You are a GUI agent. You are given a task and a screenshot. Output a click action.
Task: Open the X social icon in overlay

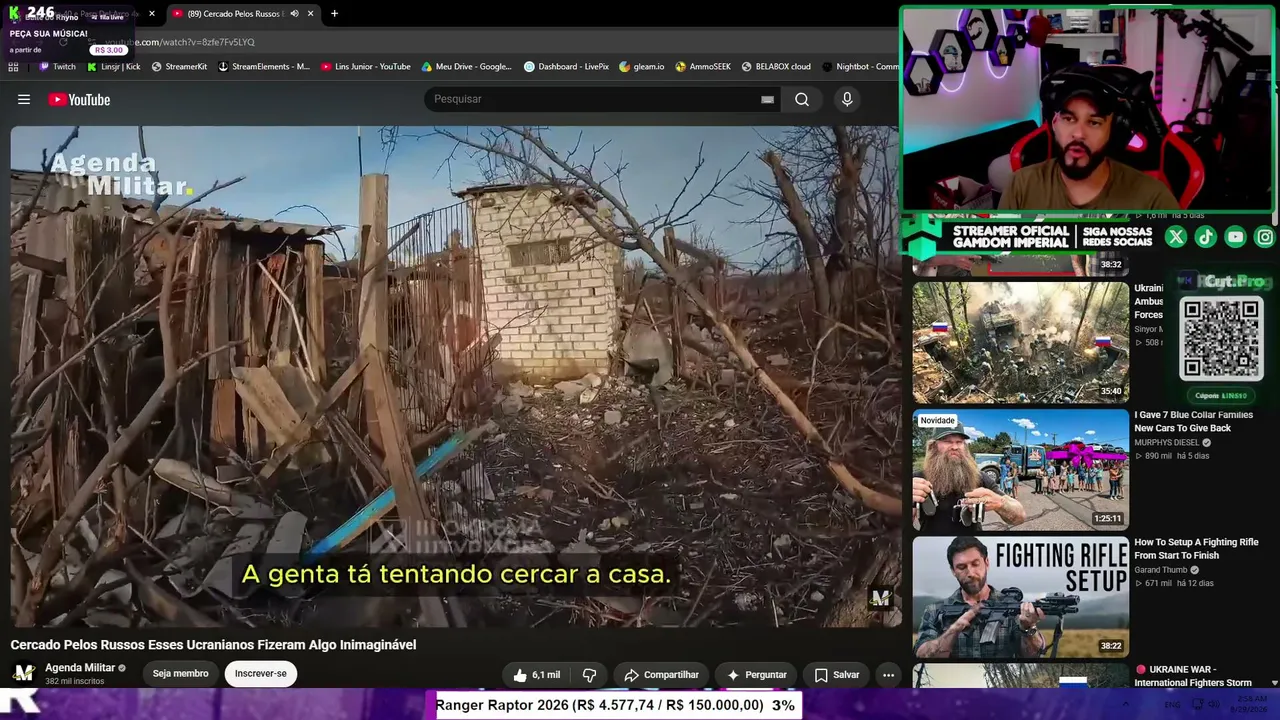[1176, 237]
